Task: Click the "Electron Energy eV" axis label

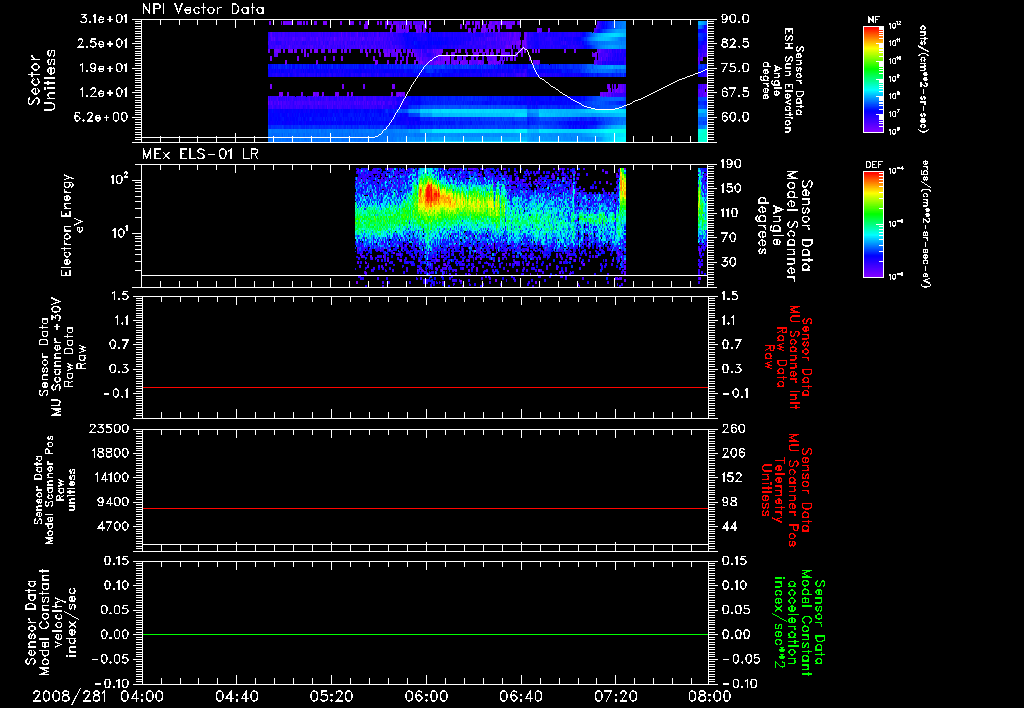Action: pos(72,225)
